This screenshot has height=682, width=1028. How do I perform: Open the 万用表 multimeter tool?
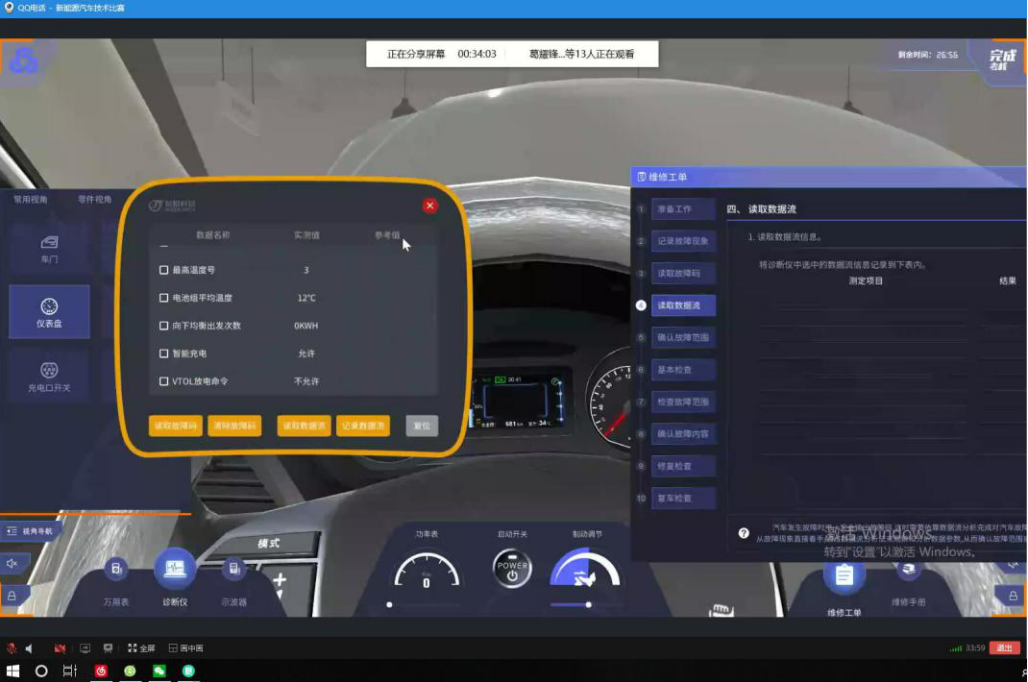pyautogui.click(x=116, y=571)
